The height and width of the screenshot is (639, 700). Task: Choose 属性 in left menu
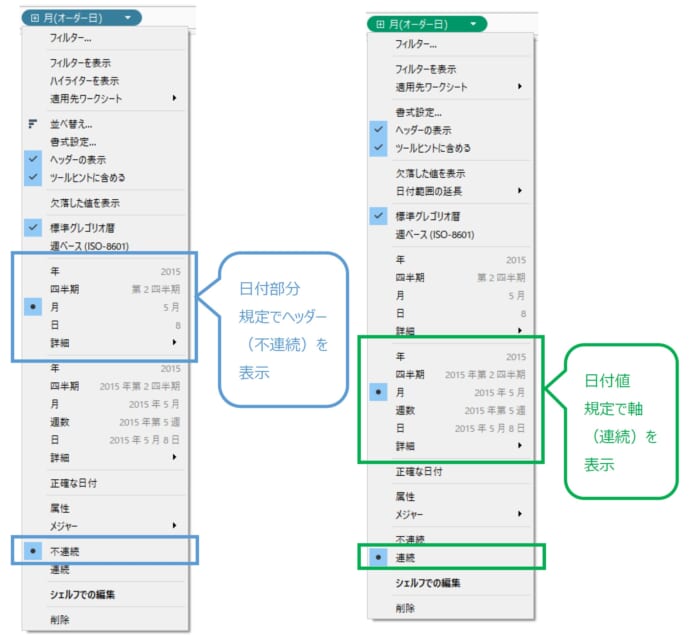coord(105,508)
